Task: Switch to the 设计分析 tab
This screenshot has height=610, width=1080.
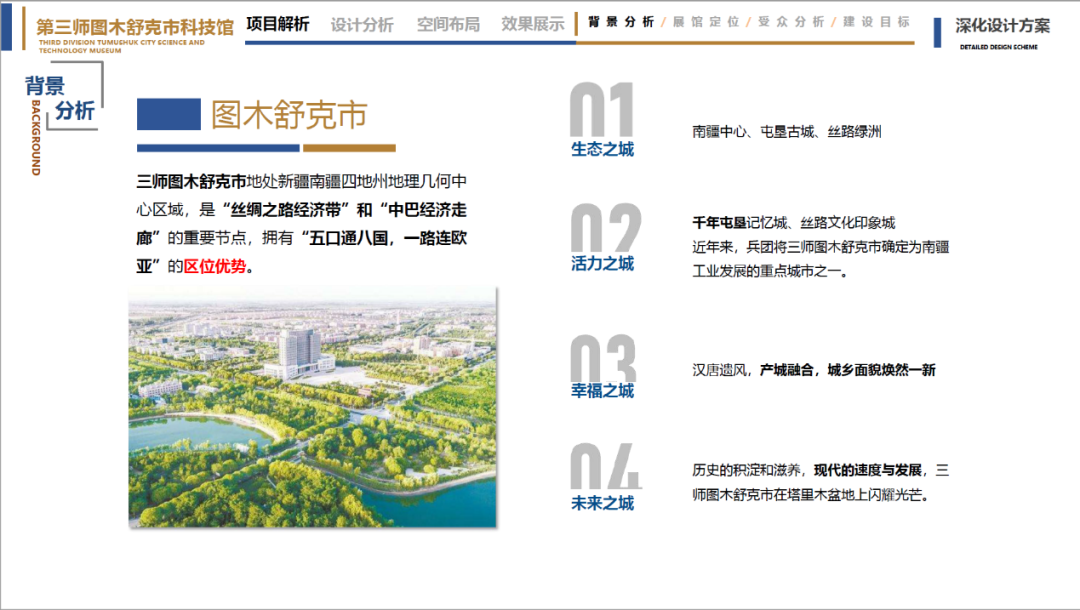Action: pos(362,25)
